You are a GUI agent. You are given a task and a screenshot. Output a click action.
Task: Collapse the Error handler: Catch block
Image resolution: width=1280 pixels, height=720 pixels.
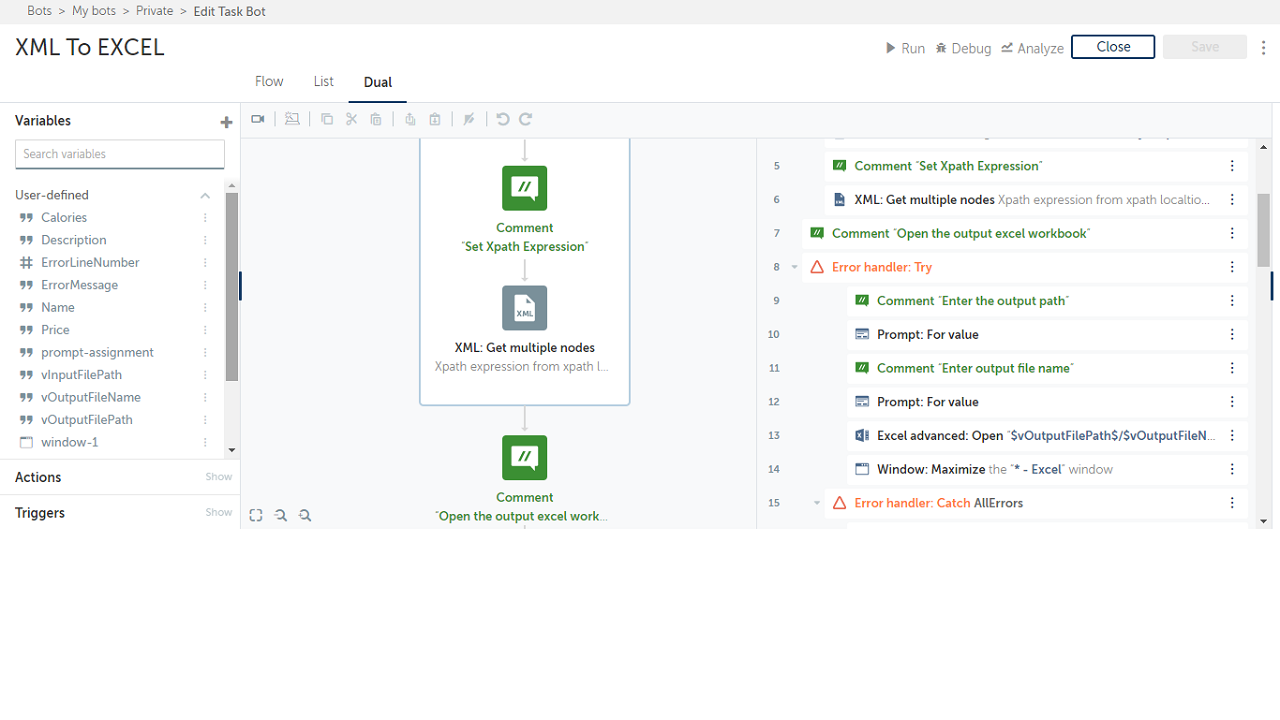tap(817, 503)
